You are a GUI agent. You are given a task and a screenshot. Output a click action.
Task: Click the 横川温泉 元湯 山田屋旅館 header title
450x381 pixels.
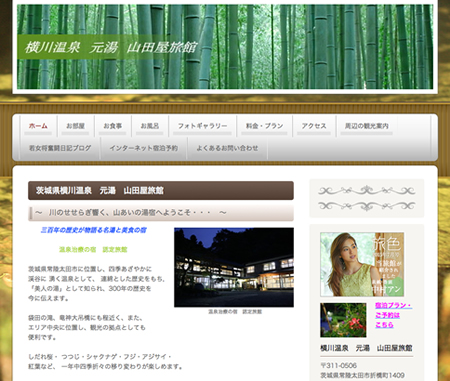click(x=111, y=48)
